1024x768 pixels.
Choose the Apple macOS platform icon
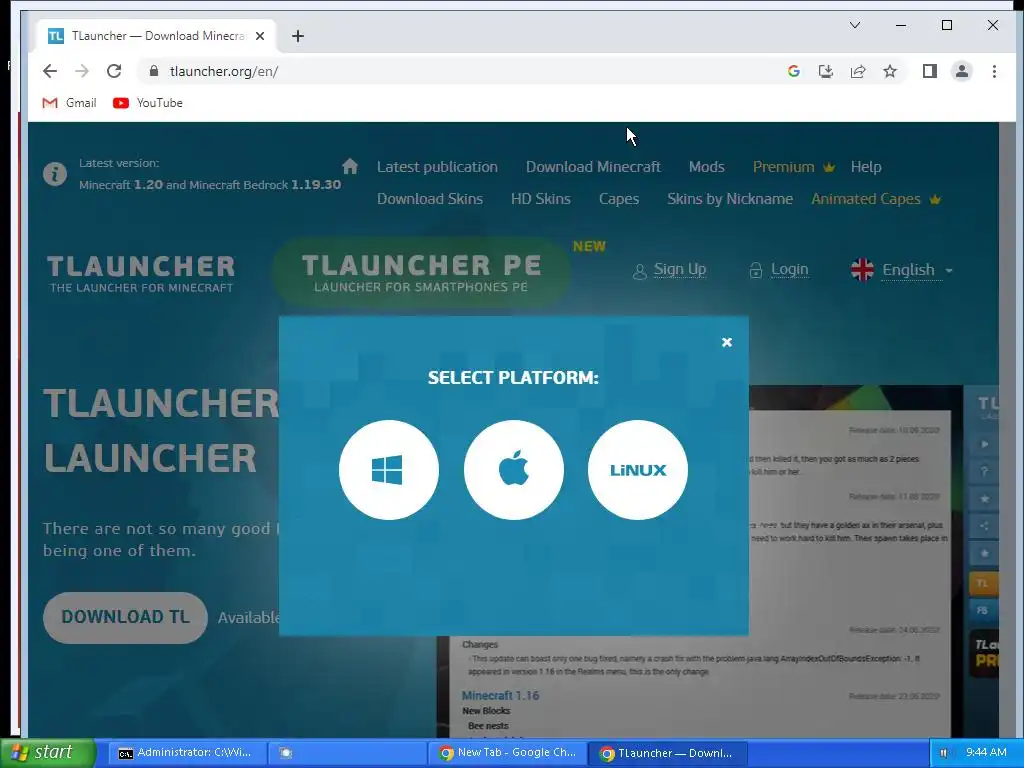coord(513,470)
